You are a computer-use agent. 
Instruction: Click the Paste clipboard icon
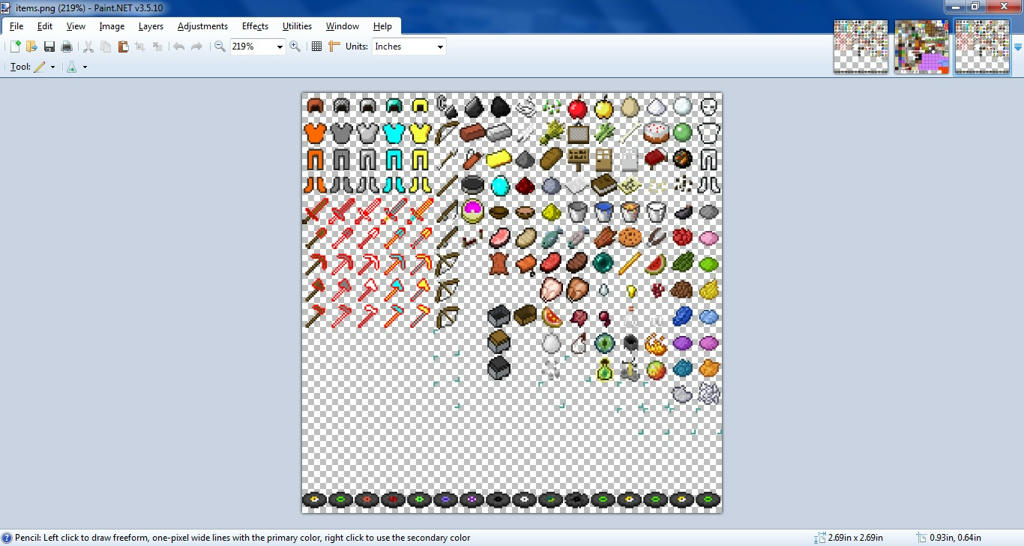[123, 47]
